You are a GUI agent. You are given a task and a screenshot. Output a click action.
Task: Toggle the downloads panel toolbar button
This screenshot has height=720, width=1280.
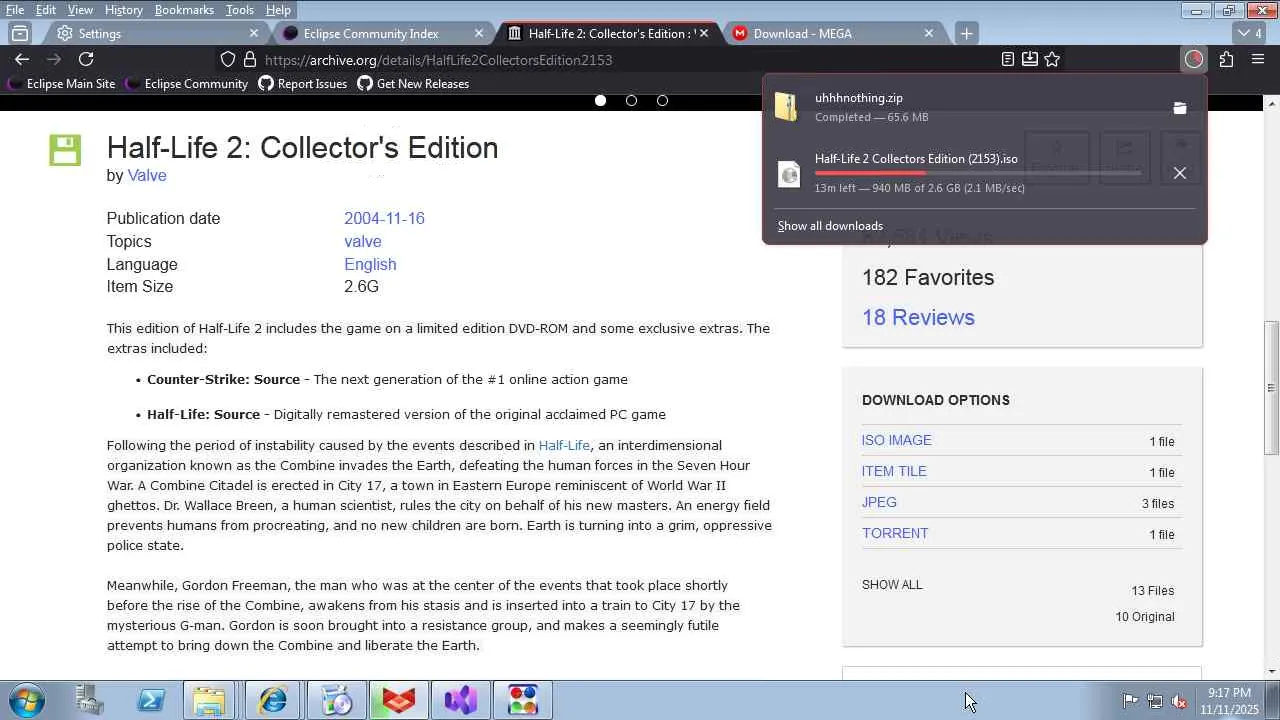coord(1194,59)
